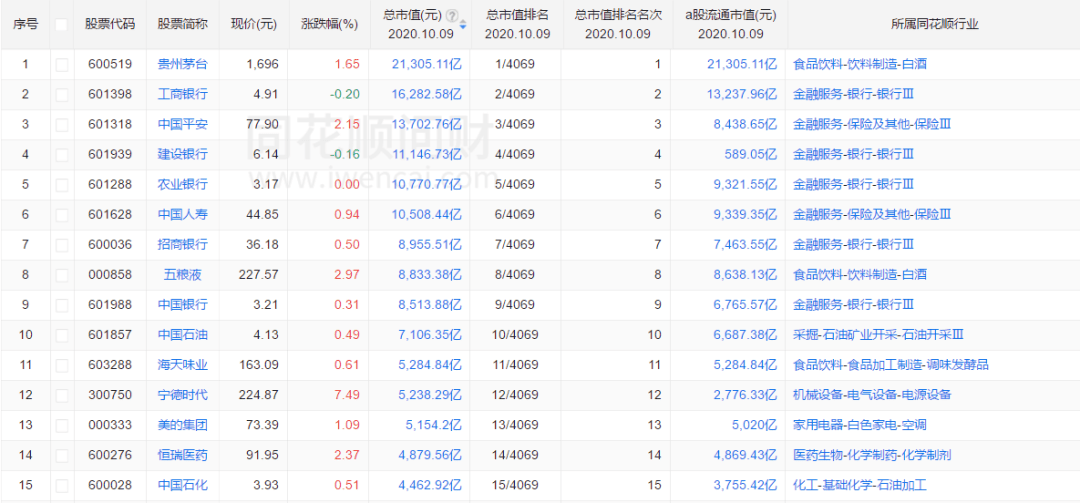Open the 五粮液 stock link
This screenshot has height=503, width=1080.
pyautogui.click(x=183, y=274)
